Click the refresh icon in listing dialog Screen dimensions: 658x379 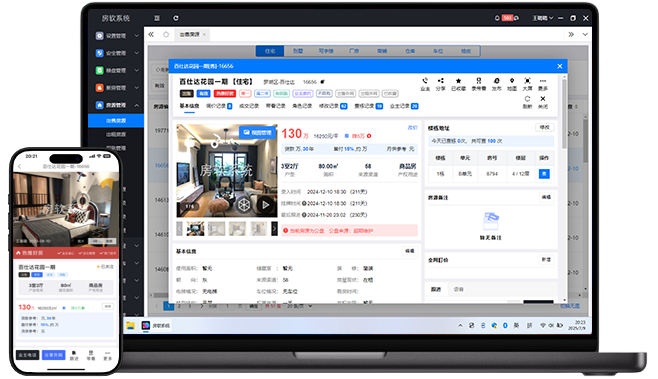(x=527, y=99)
